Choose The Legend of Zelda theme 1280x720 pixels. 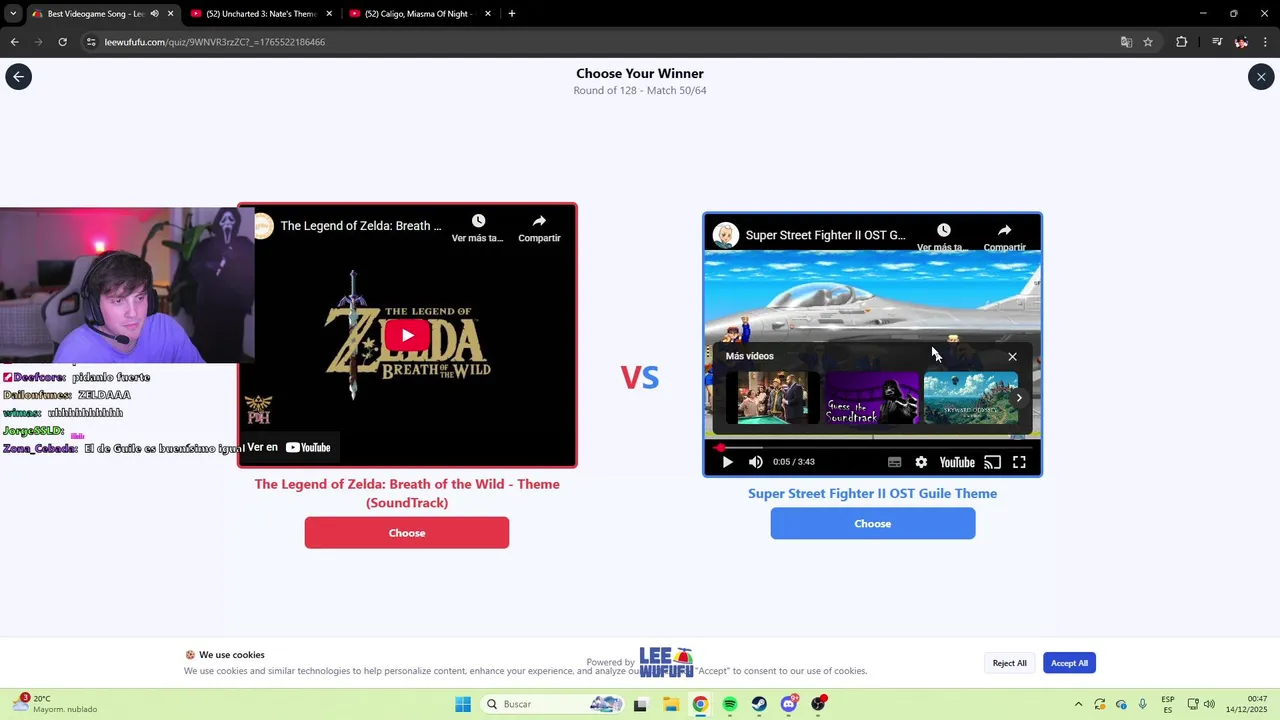coord(407,533)
